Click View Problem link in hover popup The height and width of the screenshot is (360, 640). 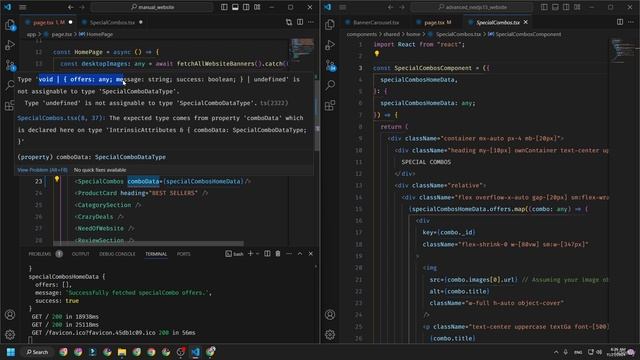pos(42,170)
